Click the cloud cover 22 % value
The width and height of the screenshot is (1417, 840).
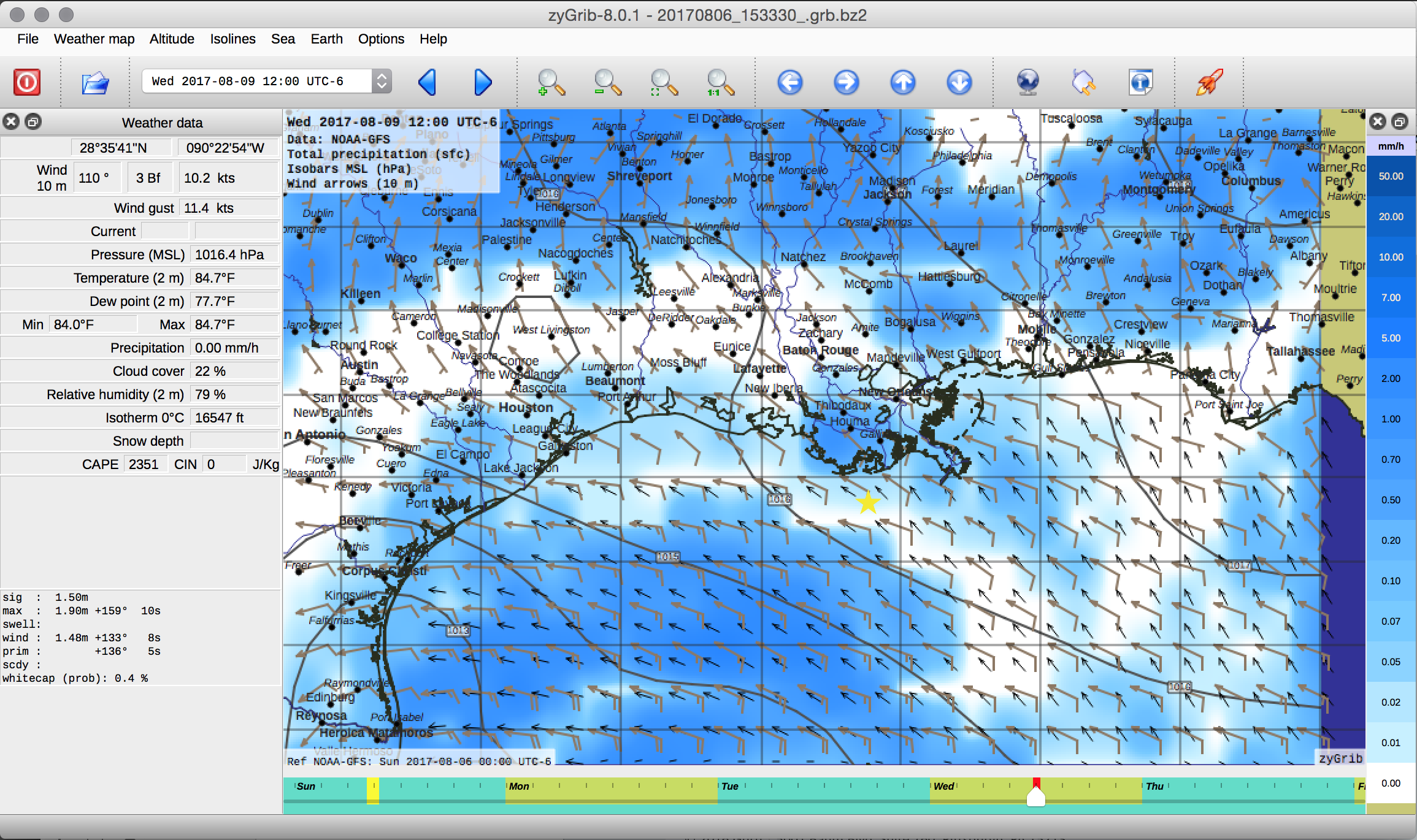tap(235, 371)
